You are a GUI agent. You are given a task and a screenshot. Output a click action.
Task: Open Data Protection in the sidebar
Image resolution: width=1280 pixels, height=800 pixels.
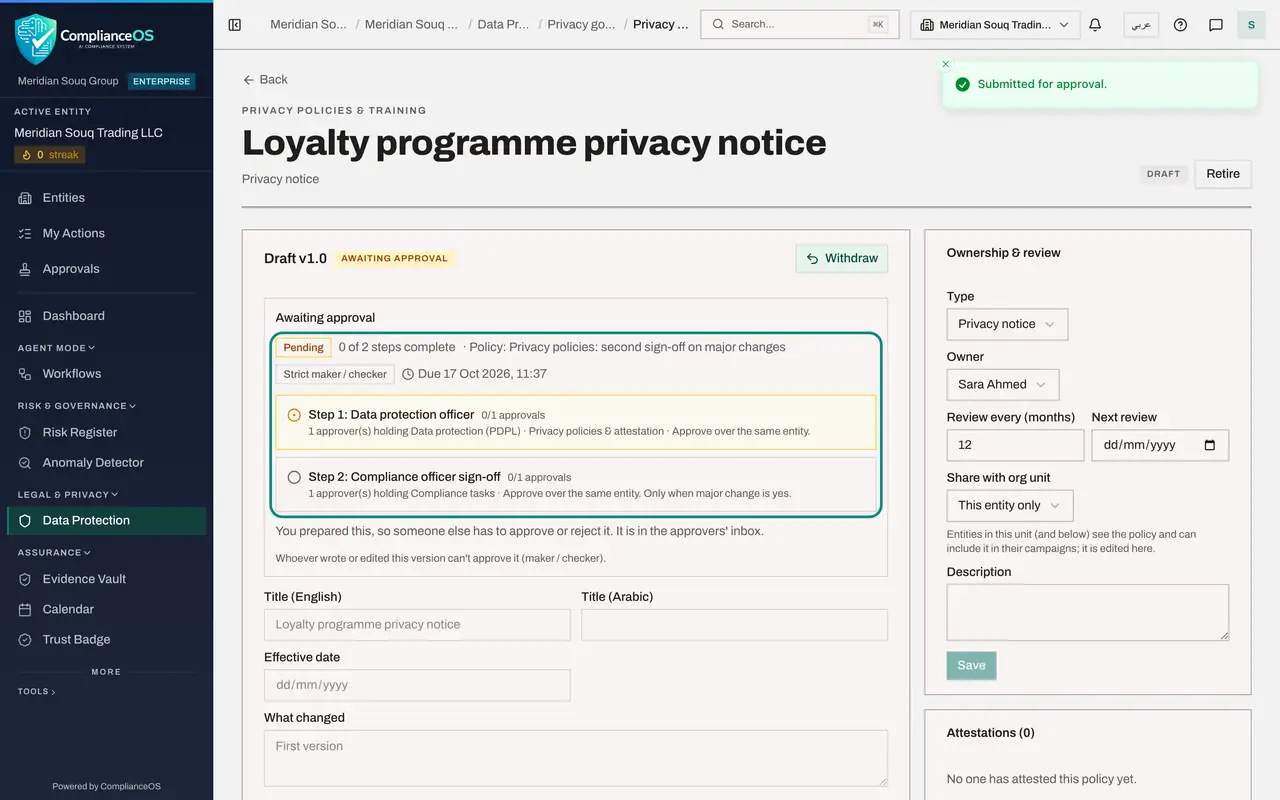pyautogui.click(x=107, y=520)
